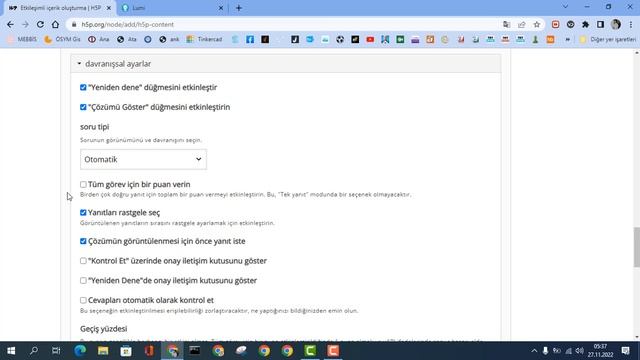Image resolution: width=640 pixels, height=360 pixels.
Task: Open Windows taskbar search
Action: pos(34,351)
